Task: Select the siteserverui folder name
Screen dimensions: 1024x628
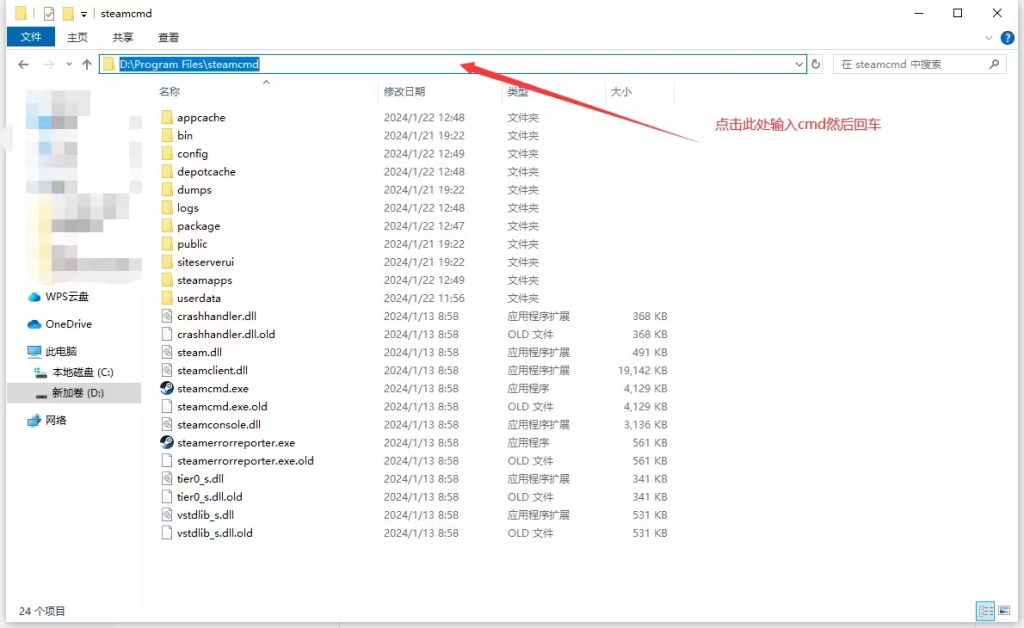Action: (x=205, y=262)
